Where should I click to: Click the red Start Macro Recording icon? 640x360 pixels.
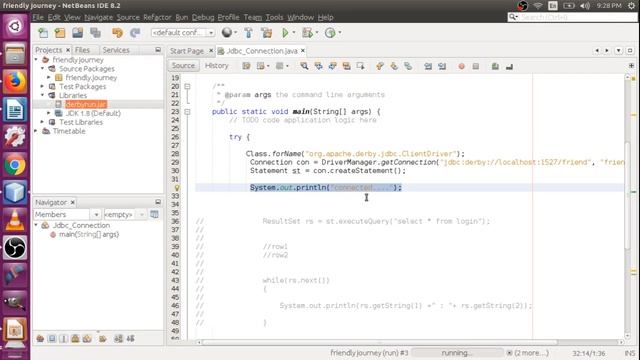pyautogui.click(x=461, y=66)
